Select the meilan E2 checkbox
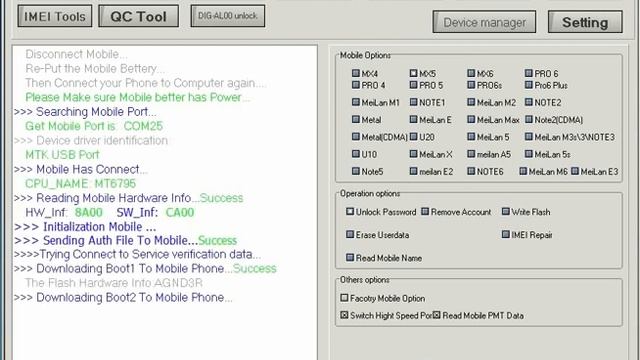The width and height of the screenshot is (640, 360). [413, 171]
